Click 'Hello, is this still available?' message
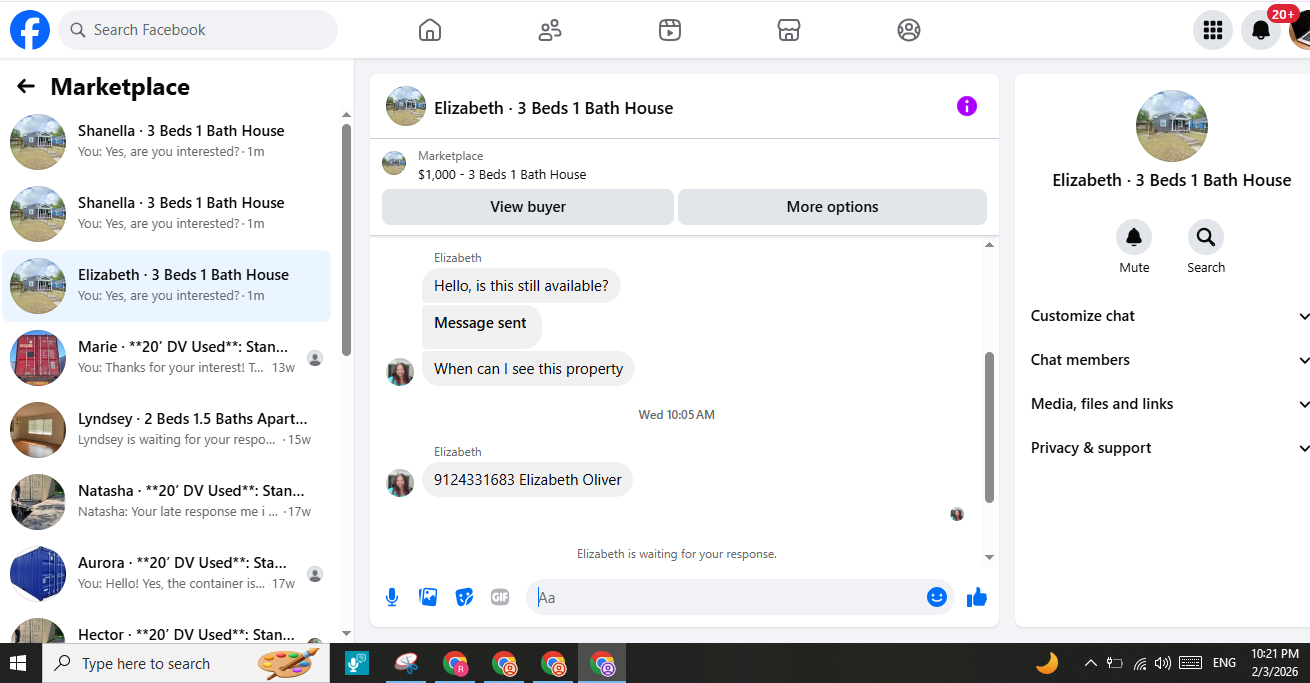Viewport: 1310px width, 683px height. coord(521,286)
